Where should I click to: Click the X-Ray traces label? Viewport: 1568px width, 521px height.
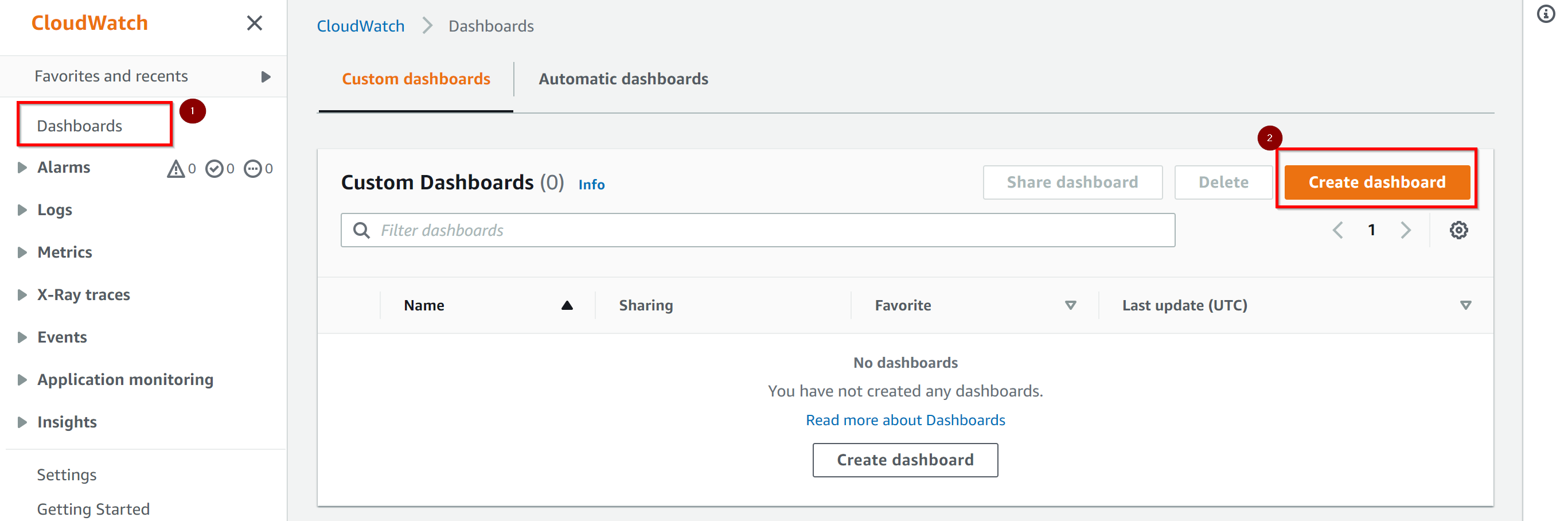tap(83, 295)
